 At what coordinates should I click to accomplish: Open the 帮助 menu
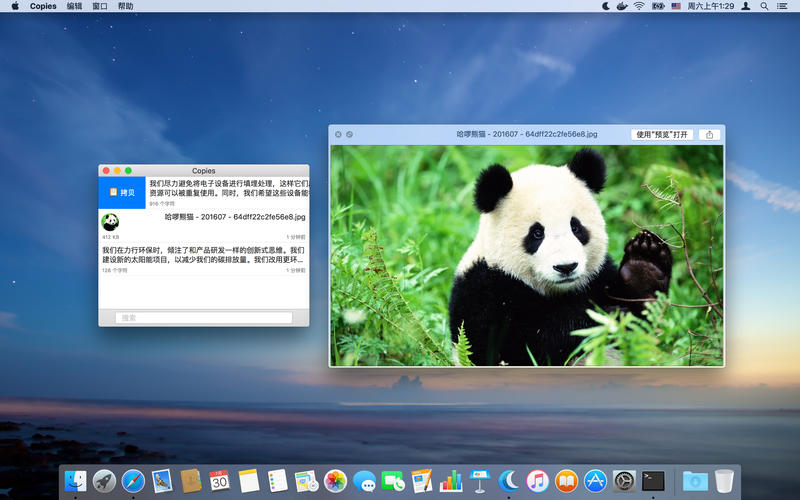click(125, 6)
